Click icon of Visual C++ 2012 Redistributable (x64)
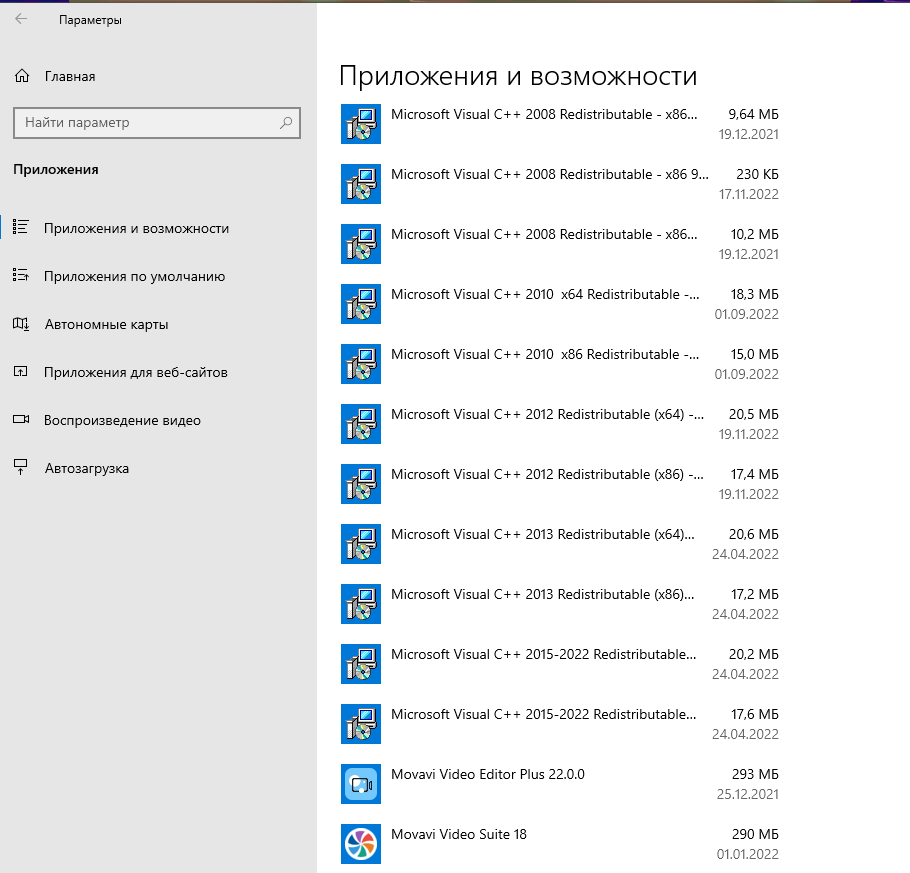This screenshot has width=910, height=873. tap(361, 424)
